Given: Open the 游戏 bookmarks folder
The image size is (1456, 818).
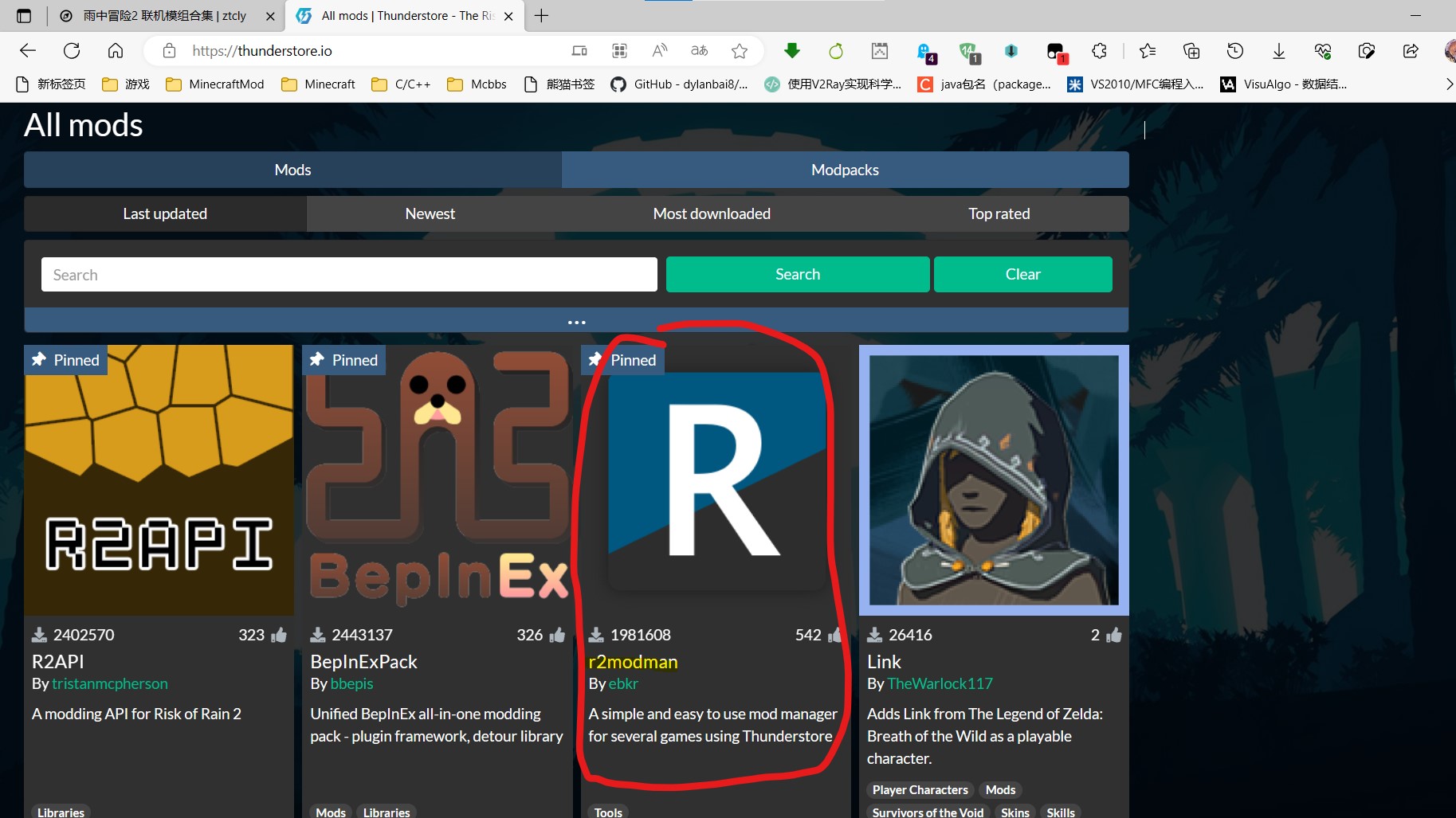Looking at the screenshot, I should (126, 84).
